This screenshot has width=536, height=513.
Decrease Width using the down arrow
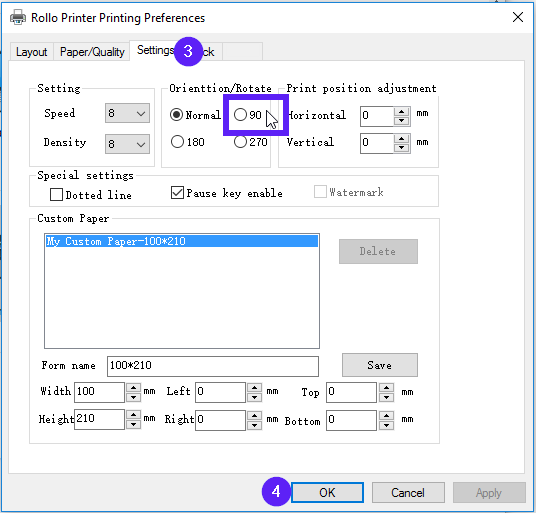point(133,397)
